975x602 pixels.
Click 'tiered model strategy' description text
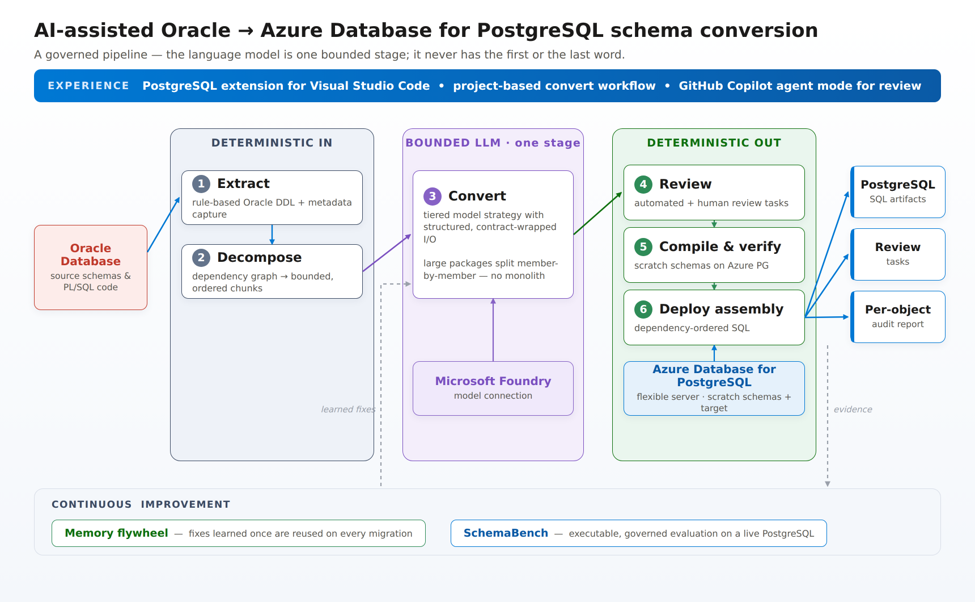tap(490, 227)
